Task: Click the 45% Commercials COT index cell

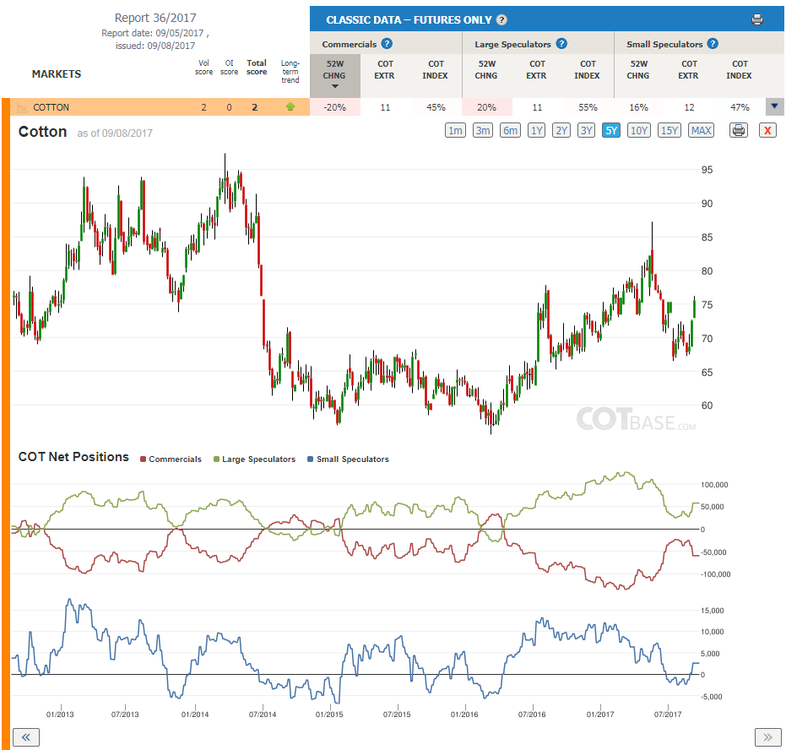Action: [436, 107]
